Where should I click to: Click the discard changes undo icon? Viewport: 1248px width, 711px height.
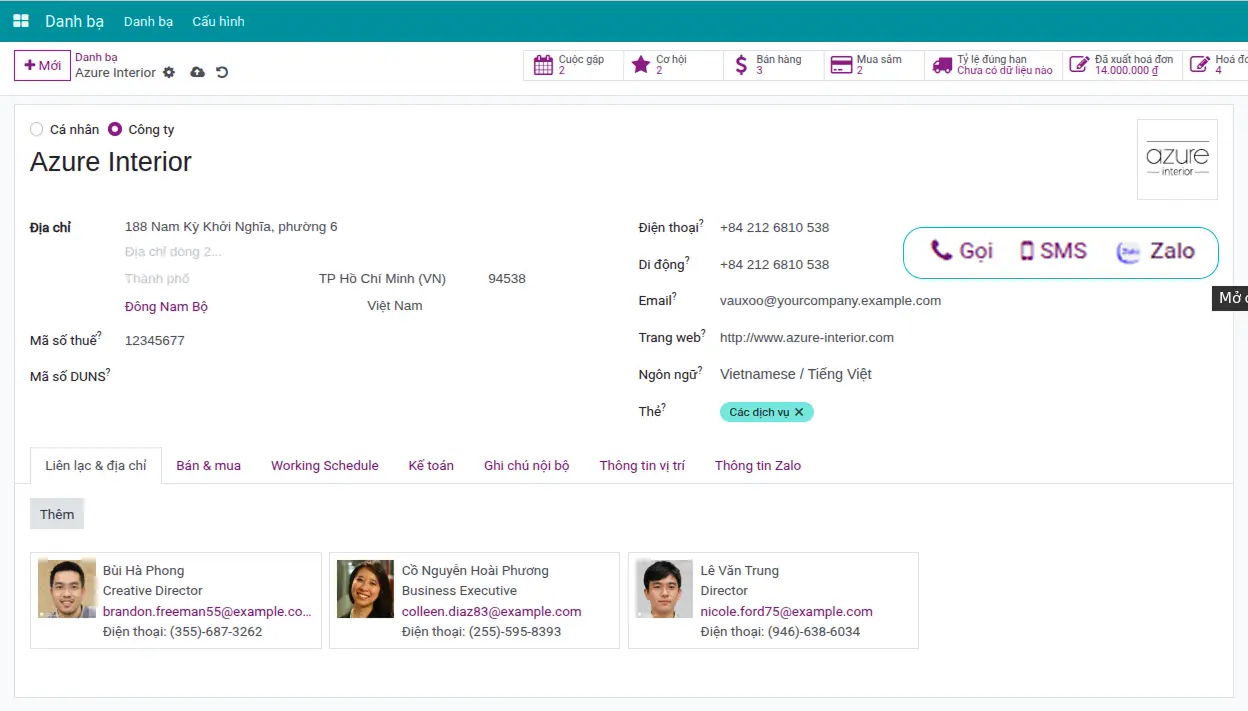point(222,73)
